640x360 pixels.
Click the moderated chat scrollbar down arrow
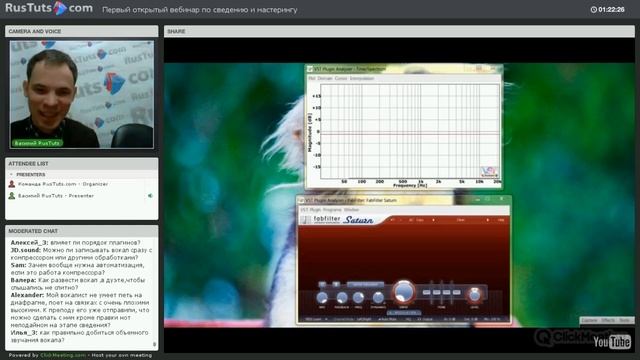(154, 344)
